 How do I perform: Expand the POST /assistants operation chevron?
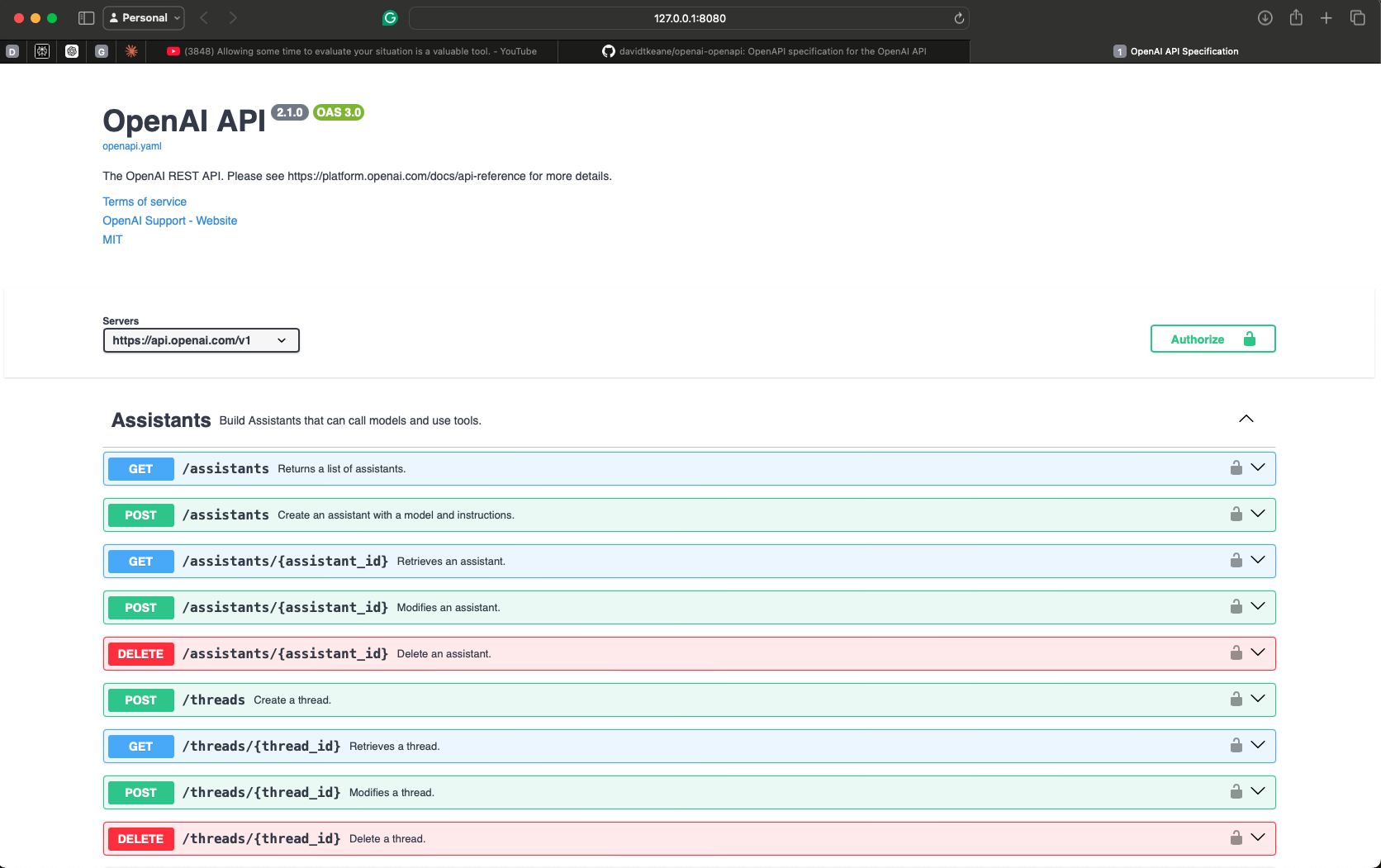pos(1258,514)
